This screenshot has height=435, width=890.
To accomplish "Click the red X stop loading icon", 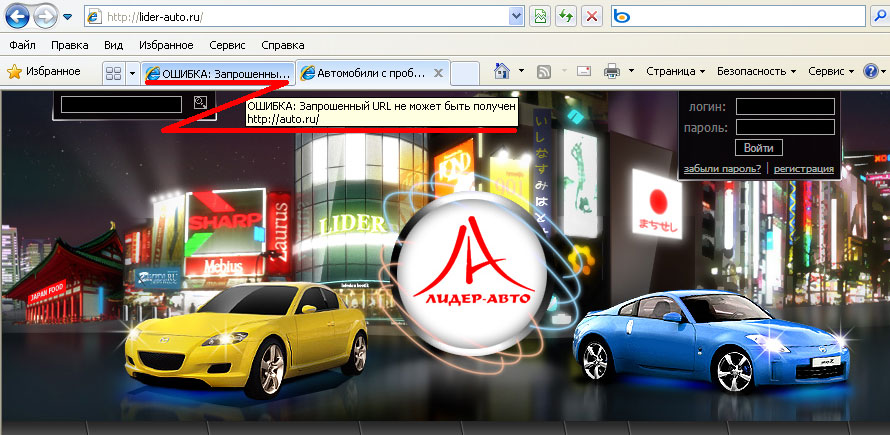I will (592, 16).
